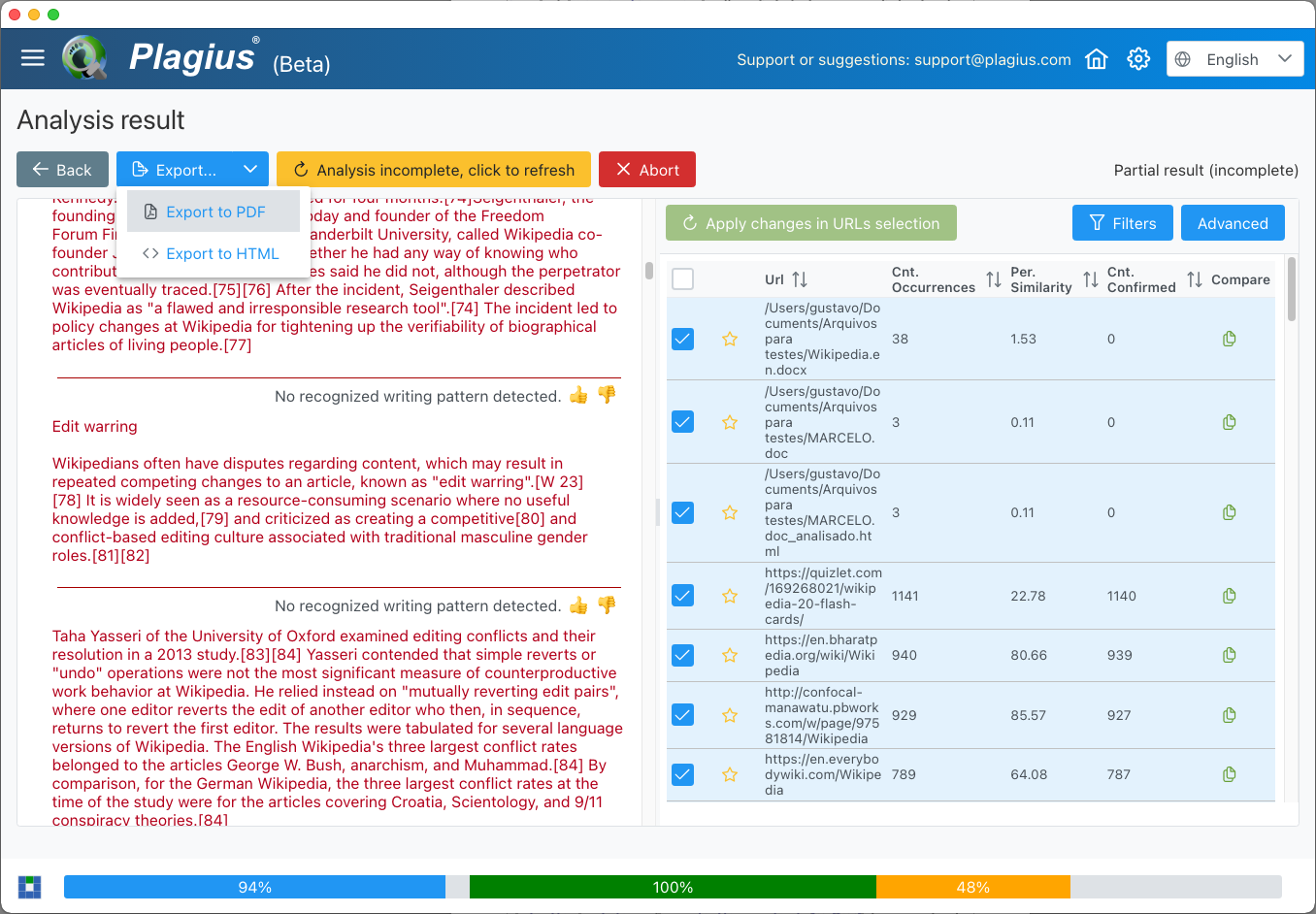Deselect the MARCELO.doc result checkbox
1316x914 pixels.
click(682, 421)
